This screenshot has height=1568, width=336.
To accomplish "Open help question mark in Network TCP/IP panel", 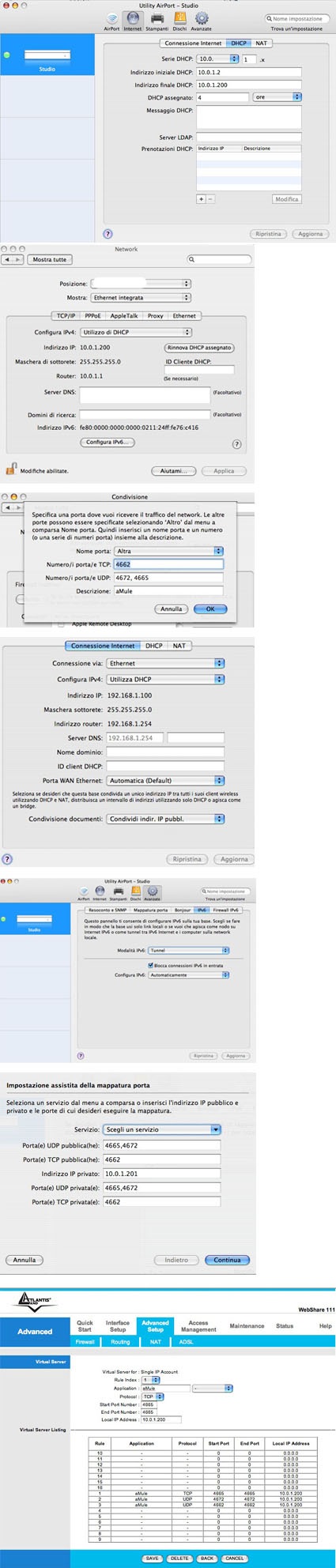I will pyautogui.click(x=236, y=444).
